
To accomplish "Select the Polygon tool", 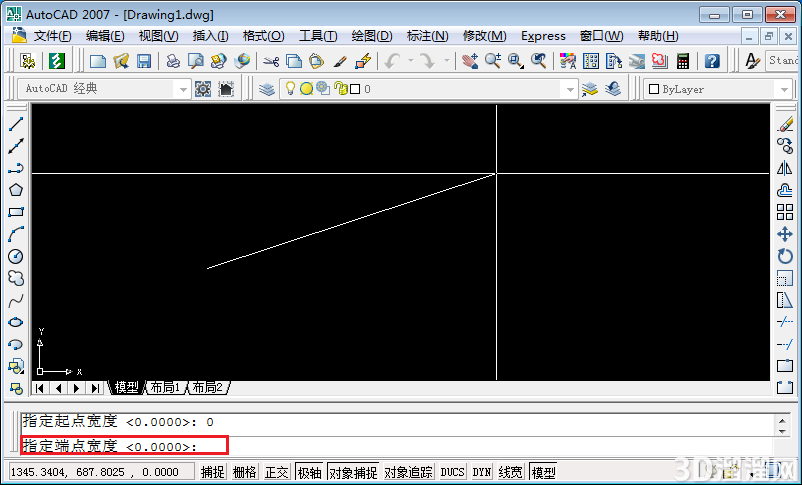I will point(16,190).
